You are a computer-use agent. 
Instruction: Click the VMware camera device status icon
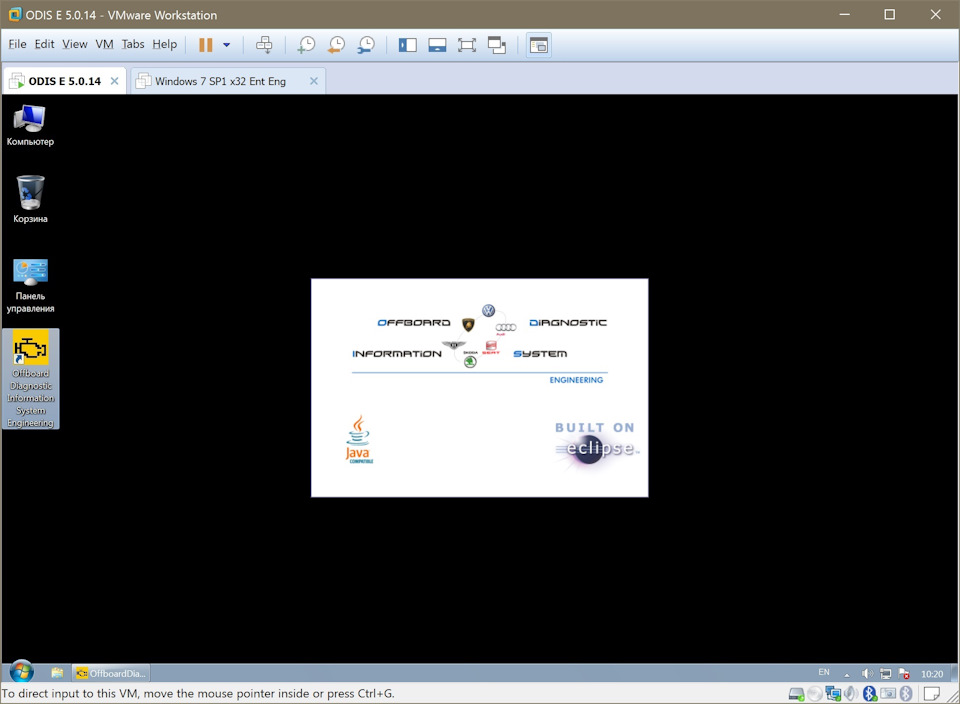[x=888, y=694]
